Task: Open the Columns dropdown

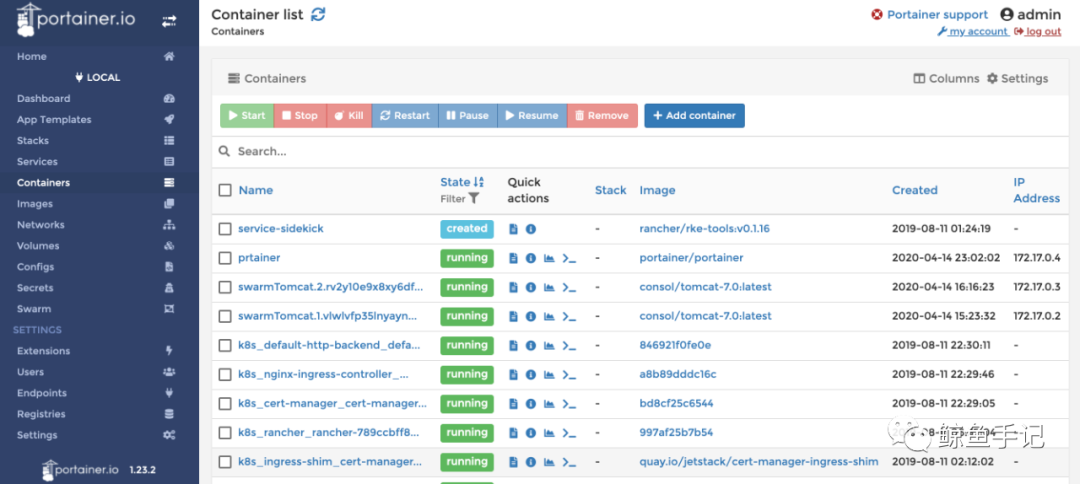Action: click(946, 78)
